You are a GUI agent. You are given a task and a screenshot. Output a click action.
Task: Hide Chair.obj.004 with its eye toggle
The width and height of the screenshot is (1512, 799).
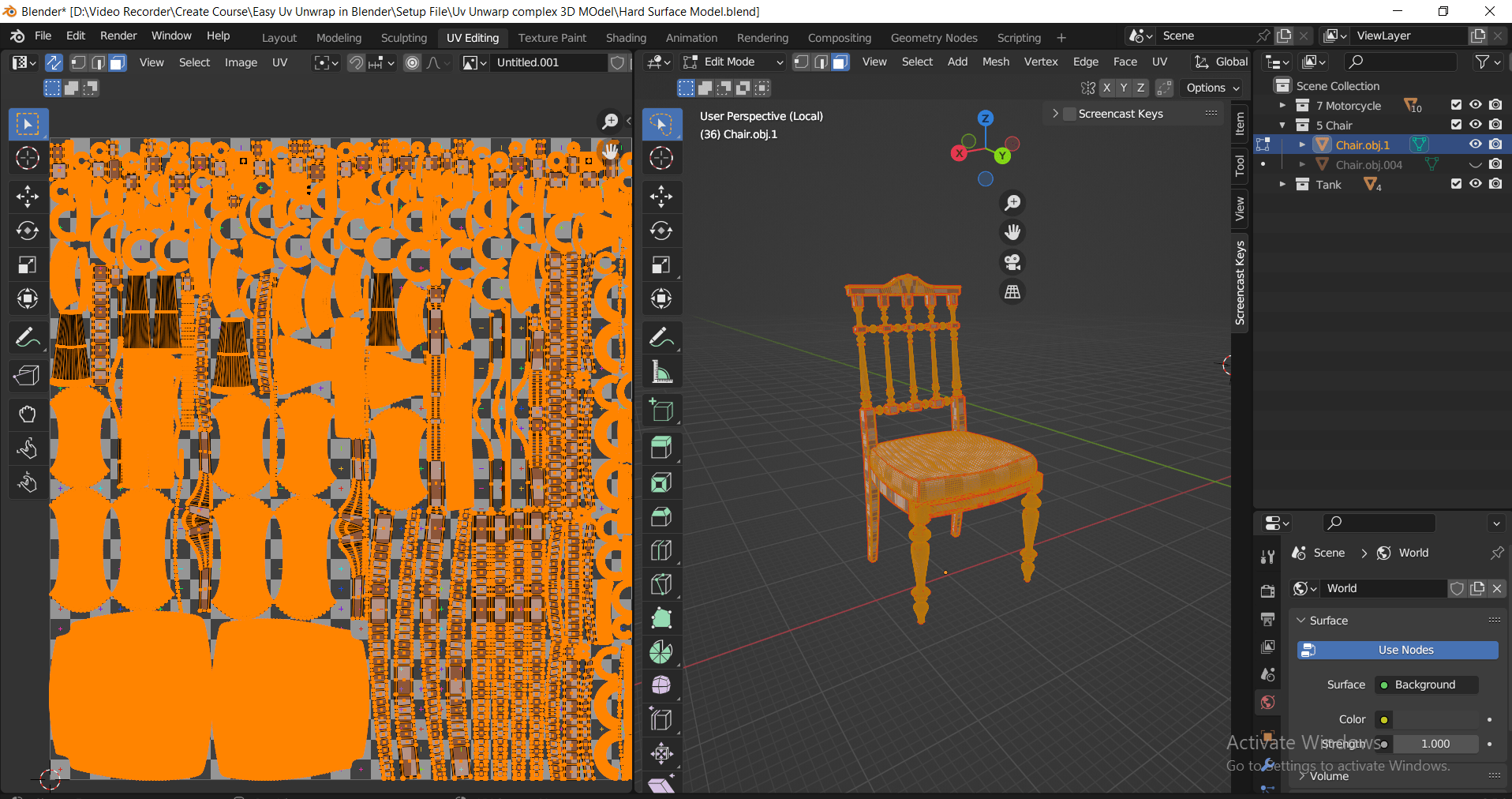1474,164
